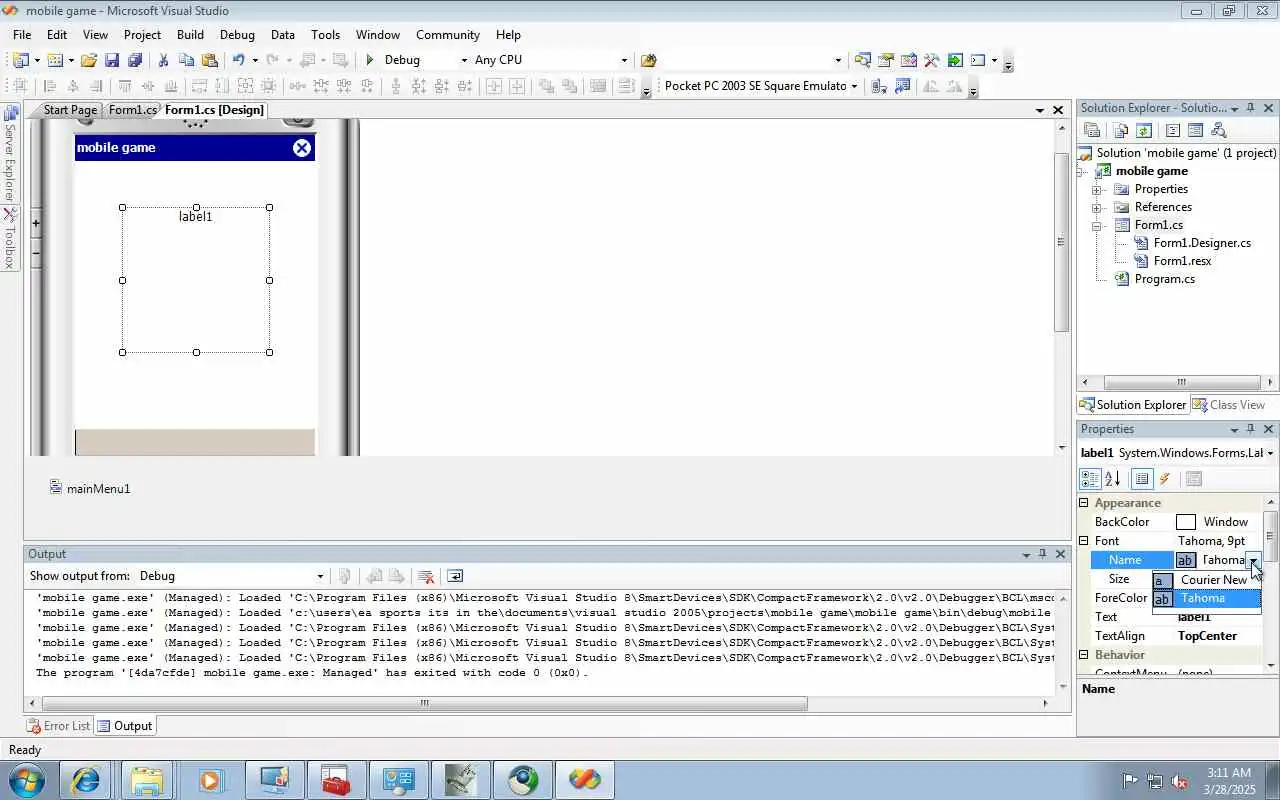
Task: Click Show All Files in Solution Explorer
Action: (x=1121, y=130)
